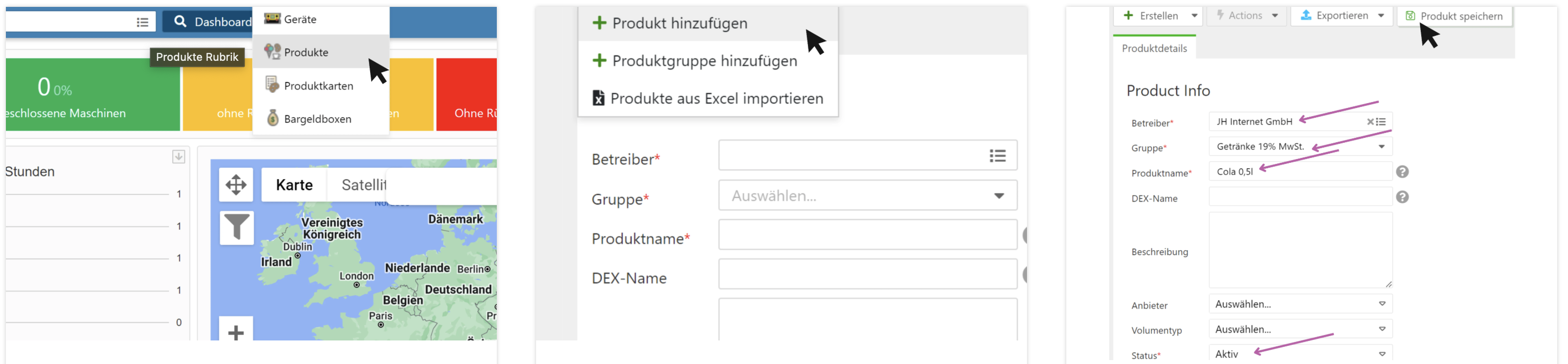Click the map pan arrows icon
The image size is (1568, 364).
pos(236,184)
